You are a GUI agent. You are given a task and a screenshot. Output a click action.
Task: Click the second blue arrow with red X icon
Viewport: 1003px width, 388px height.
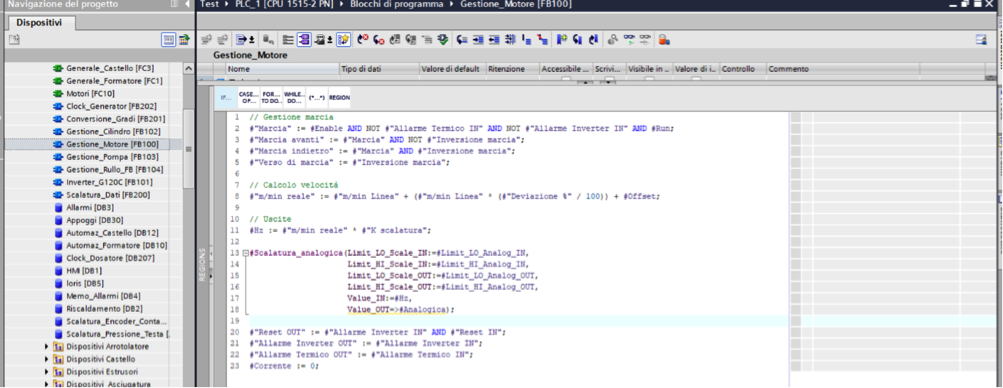tap(379, 40)
